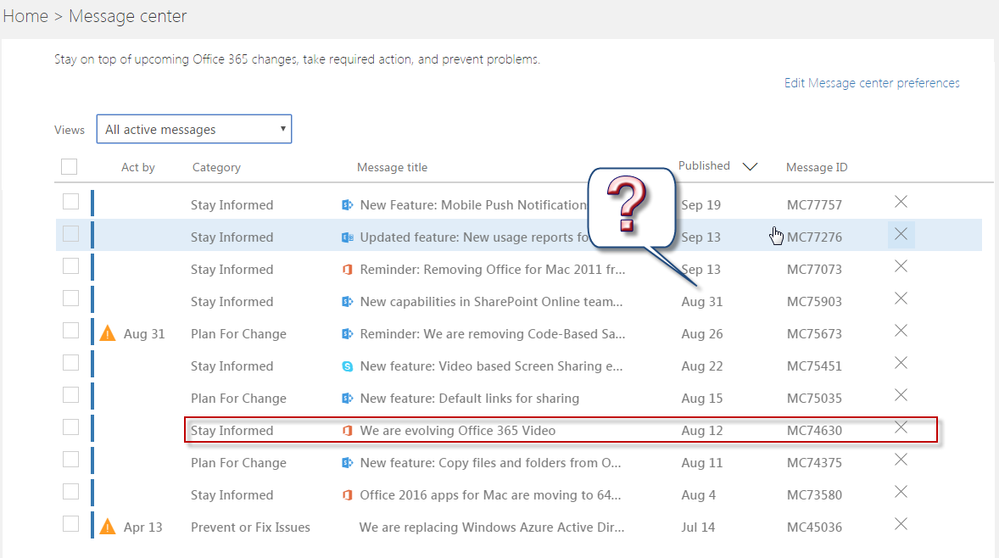Click Prevent or Fix Issues category cell
The width and height of the screenshot is (999, 558).
tap(250, 527)
